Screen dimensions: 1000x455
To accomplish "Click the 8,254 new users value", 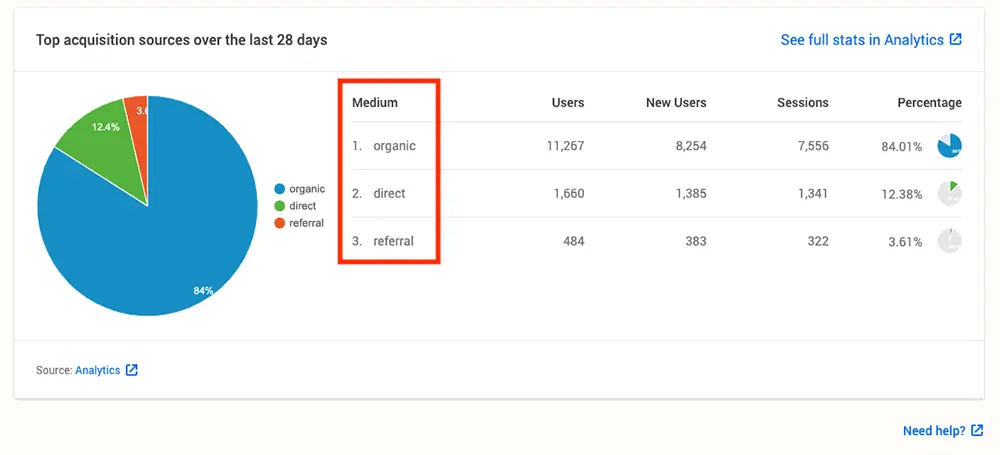I will [x=690, y=146].
